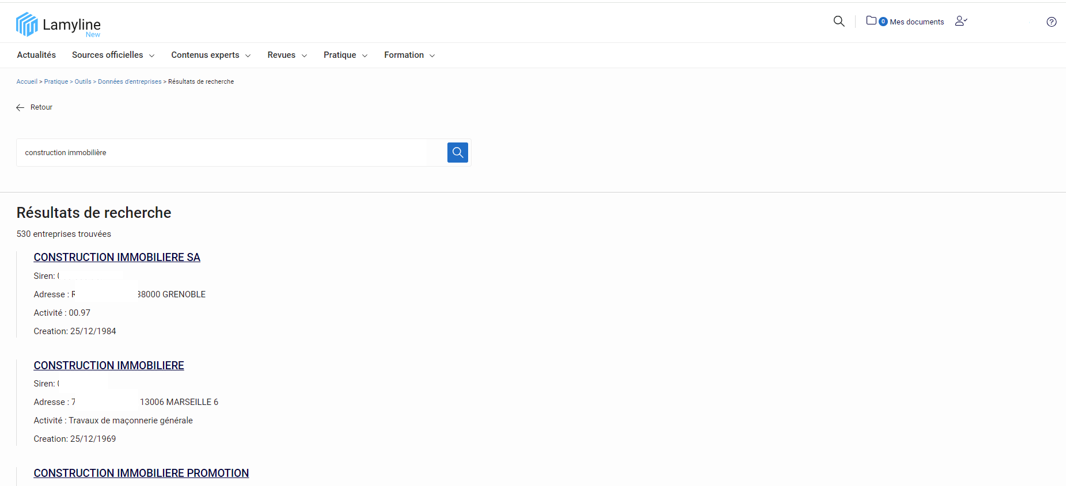Click the Outils breadcrumb link
Viewport: 1066px width, 486px height.
[82, 82]
